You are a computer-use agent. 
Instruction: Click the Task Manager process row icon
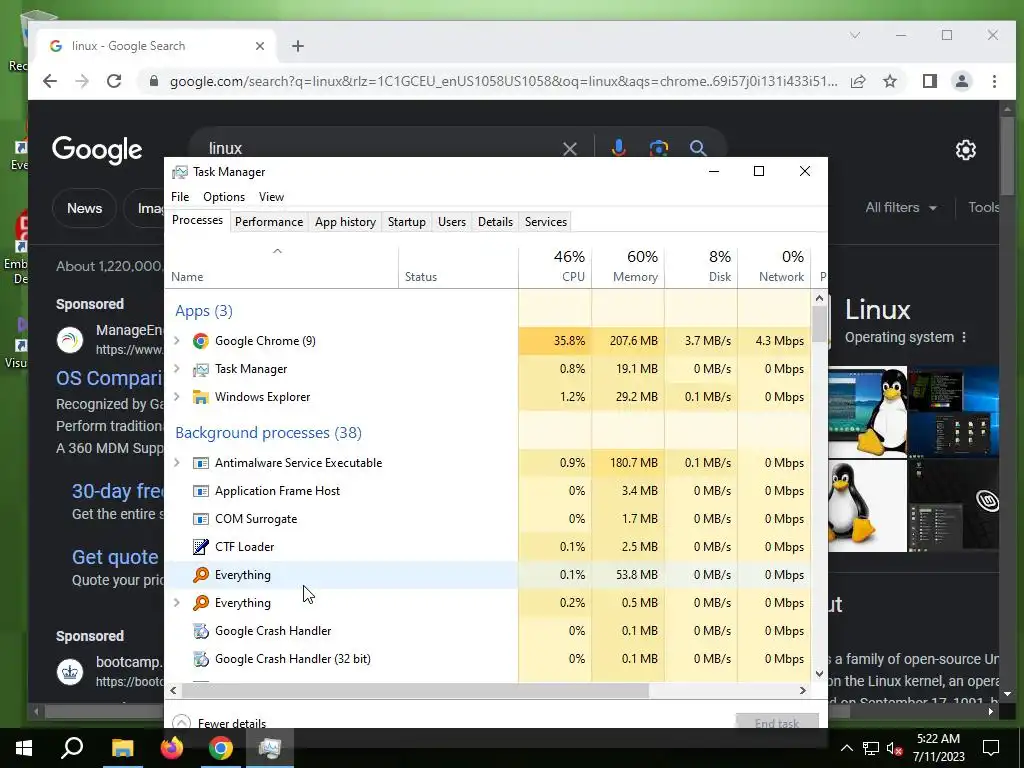click(200, 369)
